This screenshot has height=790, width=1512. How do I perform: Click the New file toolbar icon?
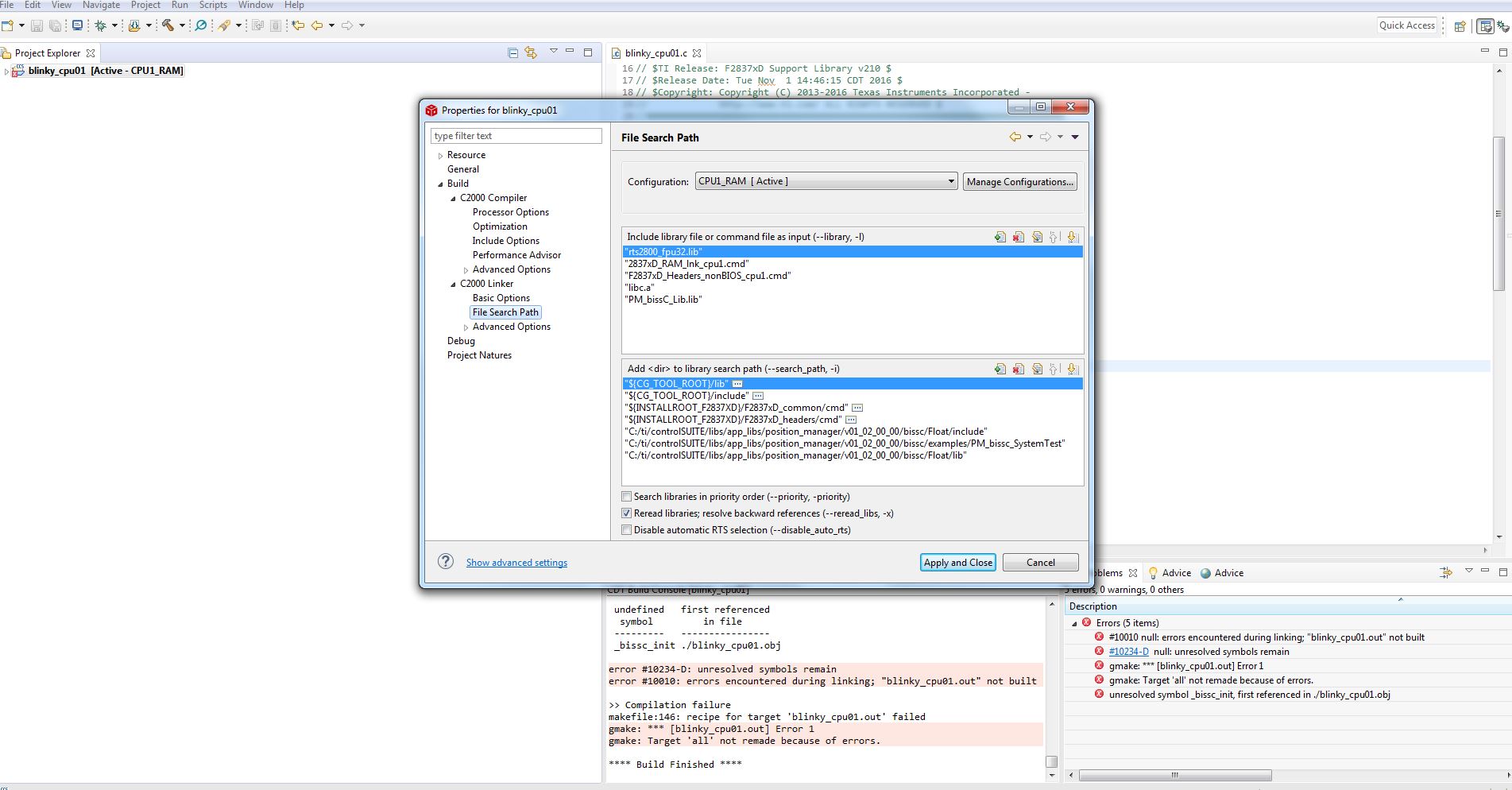tap(7, 25)
